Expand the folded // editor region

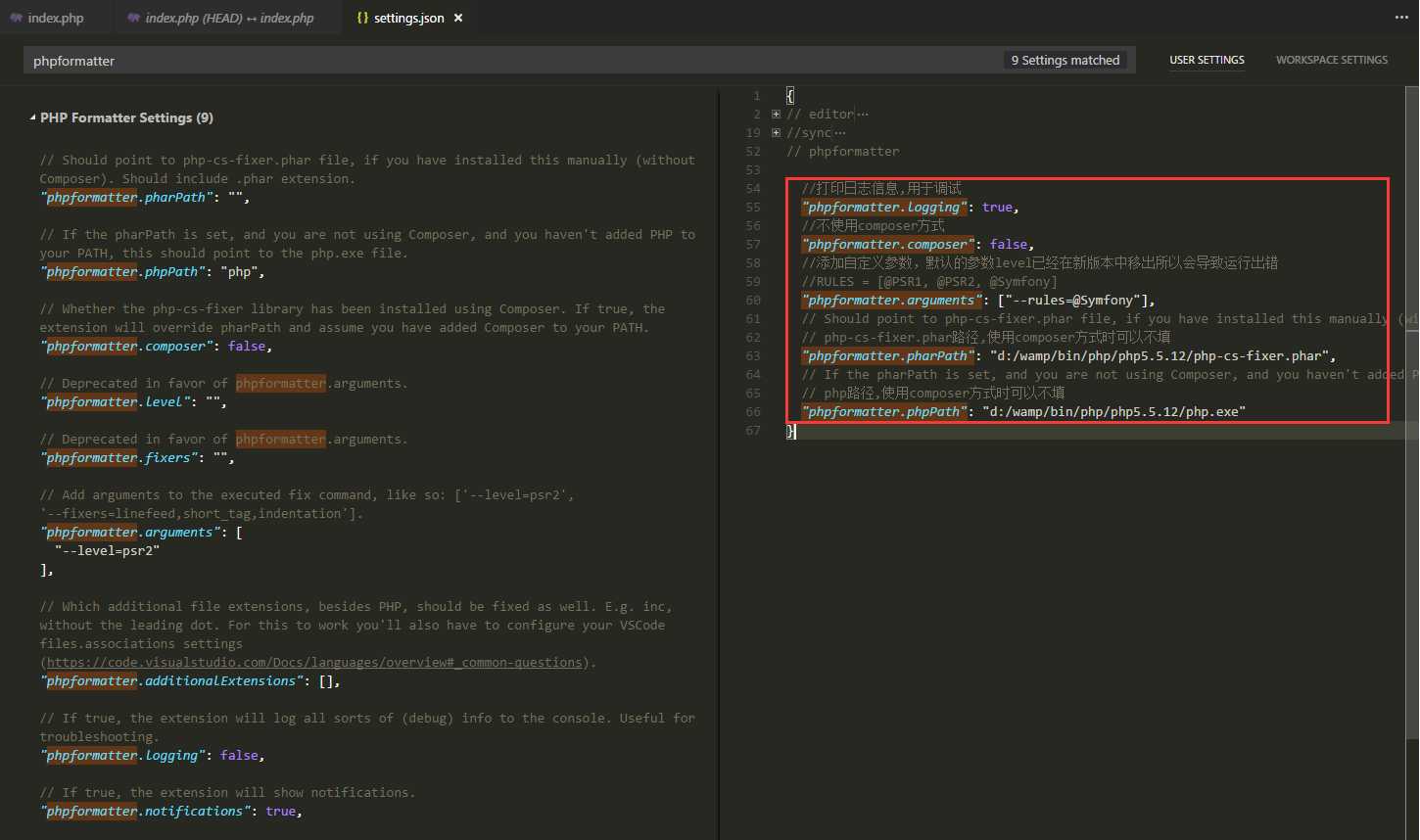776,114
